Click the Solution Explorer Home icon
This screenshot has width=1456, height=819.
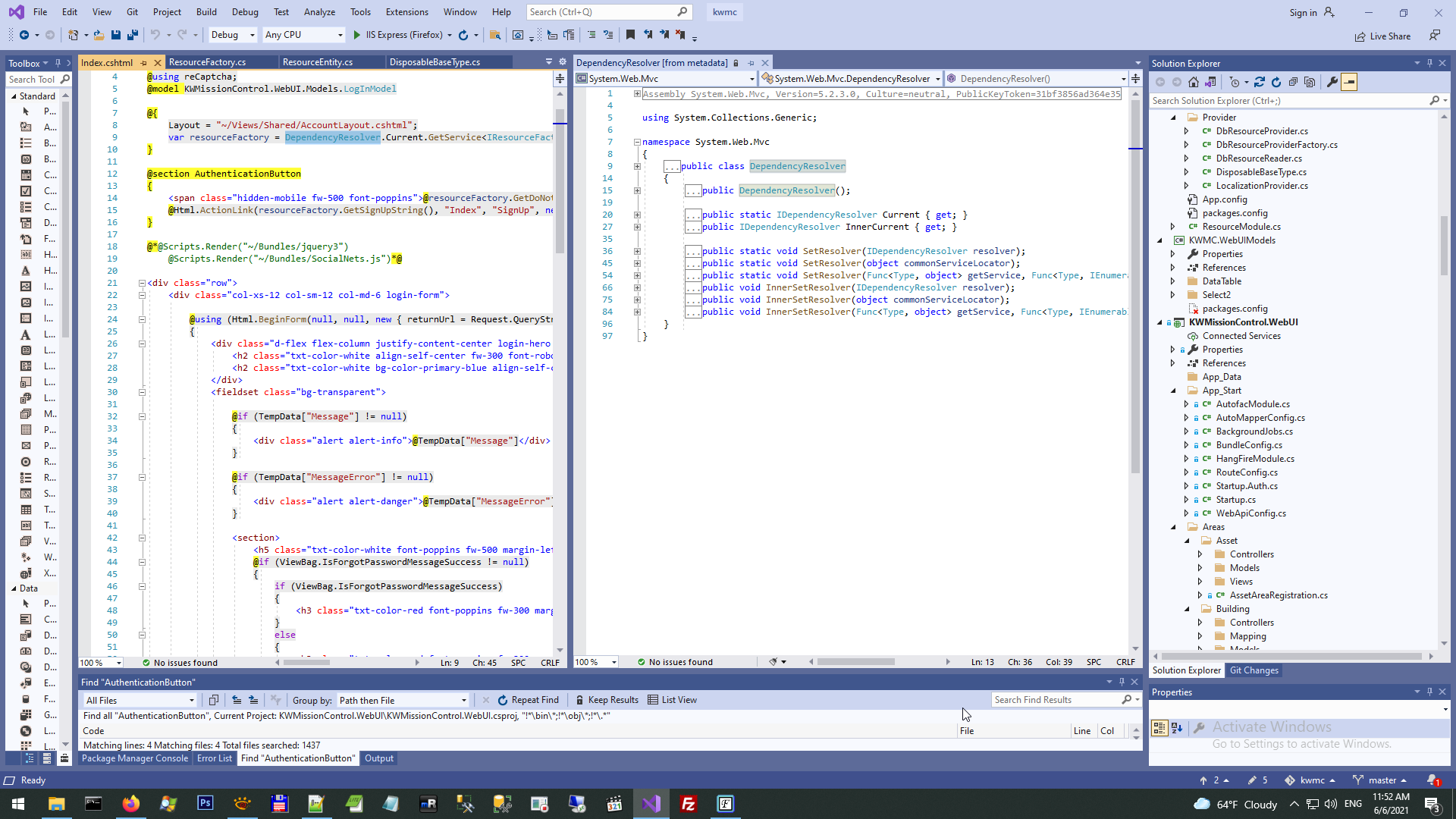(1194, 82)
